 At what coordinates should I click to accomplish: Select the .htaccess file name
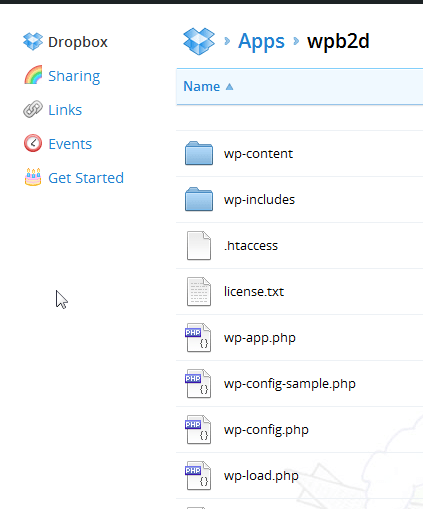[x=251, y=246]
